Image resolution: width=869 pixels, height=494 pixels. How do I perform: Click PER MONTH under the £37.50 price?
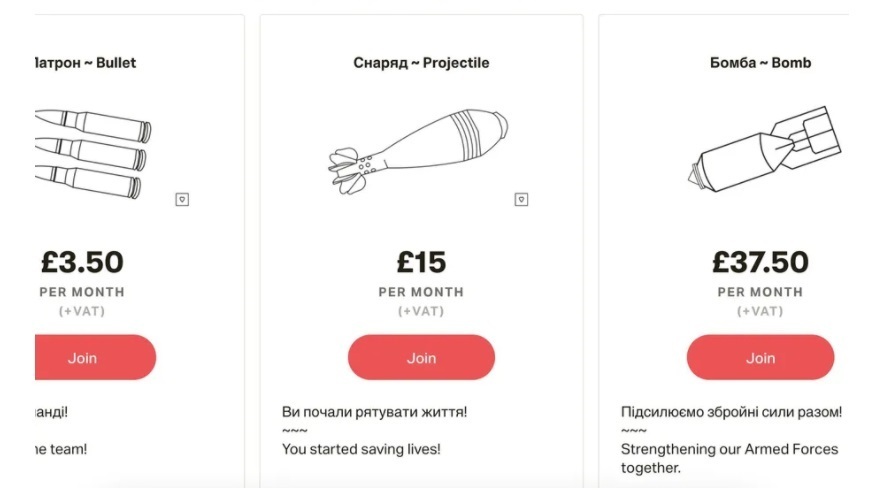(x=760, y=292)
